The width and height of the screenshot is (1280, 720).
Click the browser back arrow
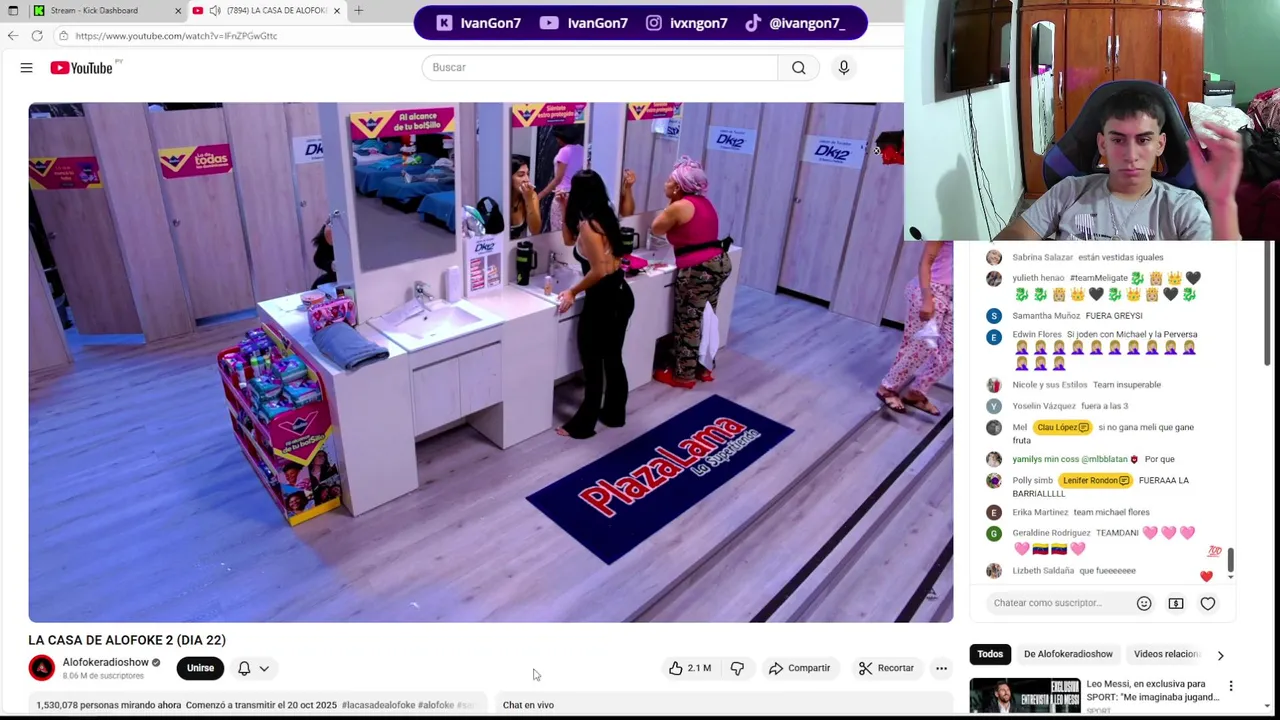12,36
